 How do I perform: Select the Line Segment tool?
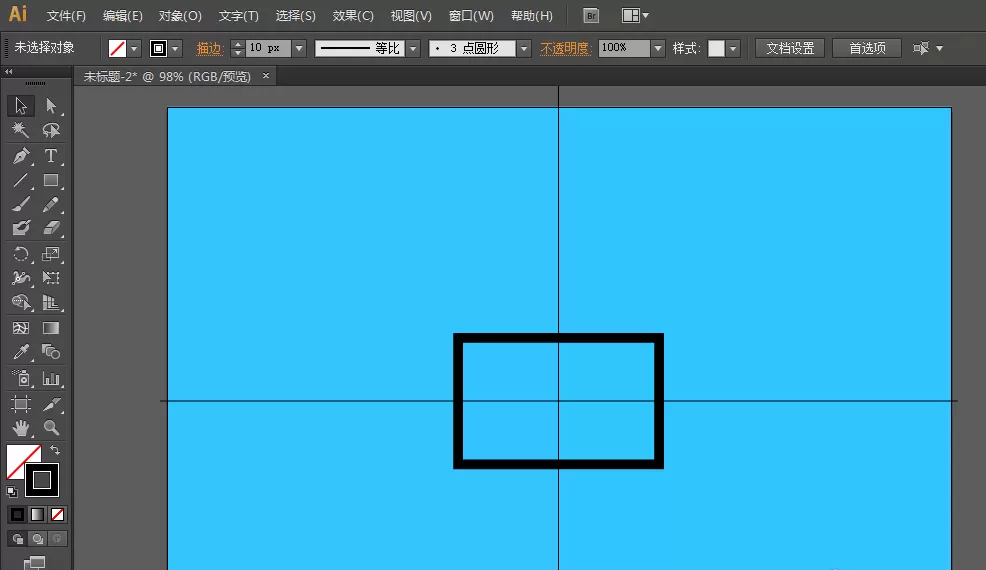(x=21, y=181)
